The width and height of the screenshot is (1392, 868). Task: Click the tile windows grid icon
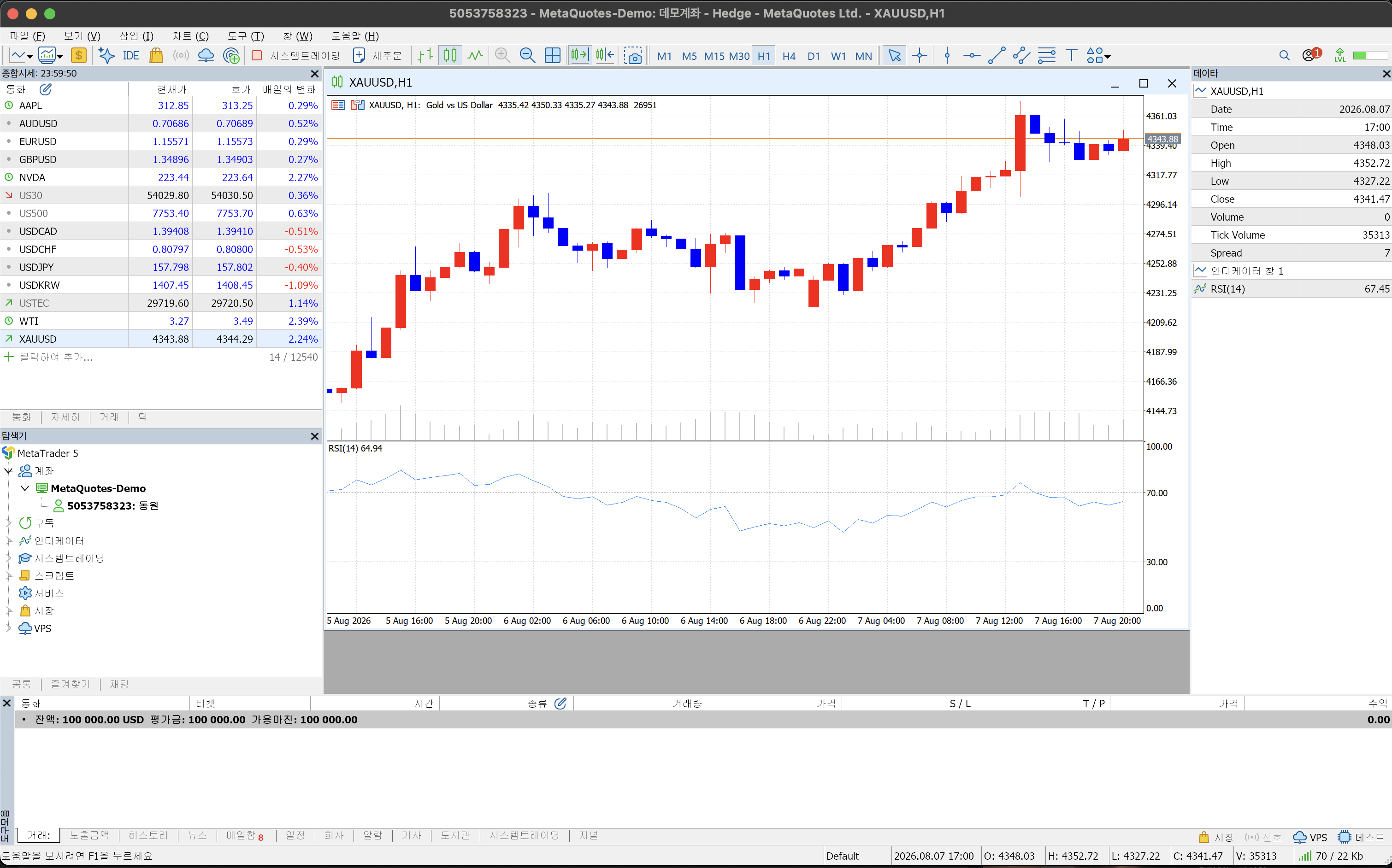tap(552, 56)
